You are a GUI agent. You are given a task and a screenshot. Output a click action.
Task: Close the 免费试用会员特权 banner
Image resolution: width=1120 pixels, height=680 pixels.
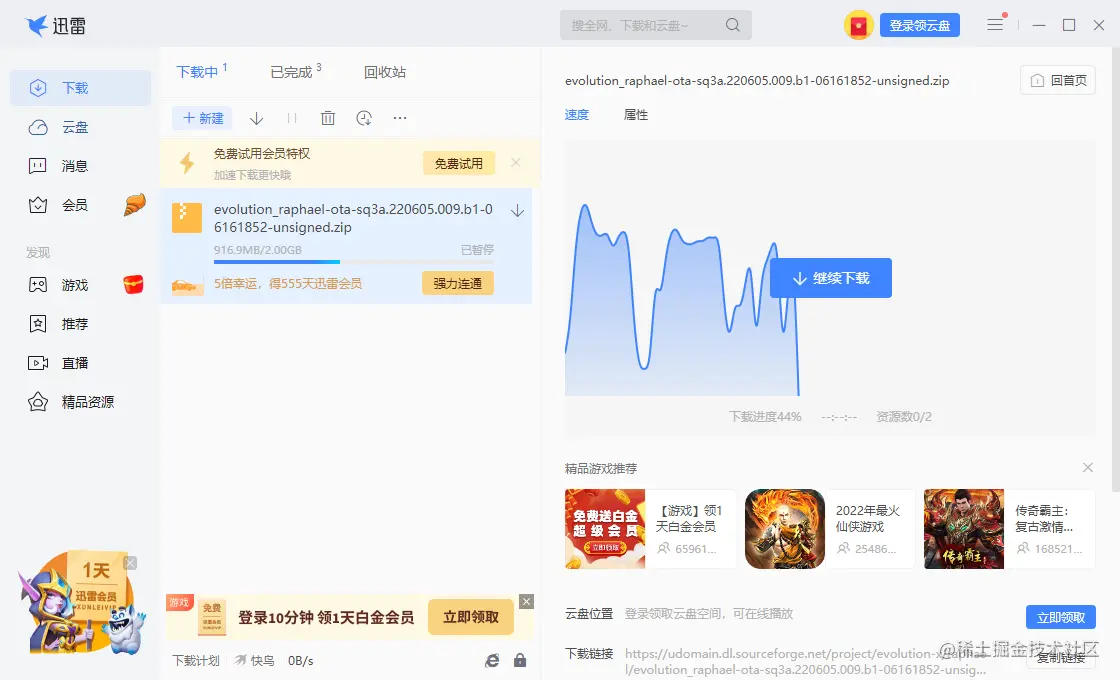click(516, 163)
